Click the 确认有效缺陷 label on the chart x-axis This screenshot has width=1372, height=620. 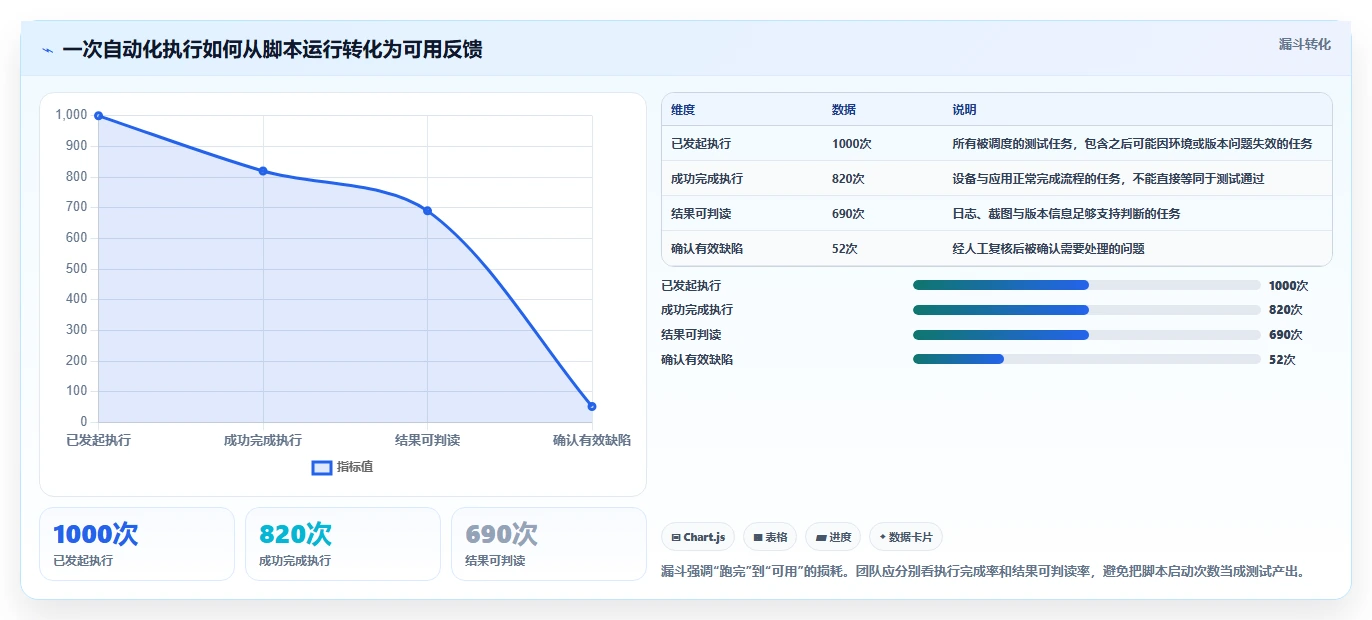[592, 440]
